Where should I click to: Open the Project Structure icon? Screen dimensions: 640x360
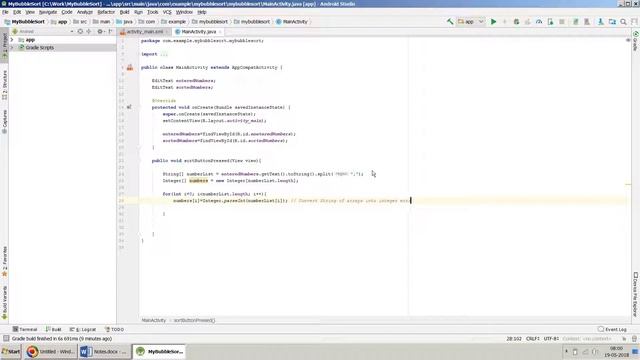612,22
